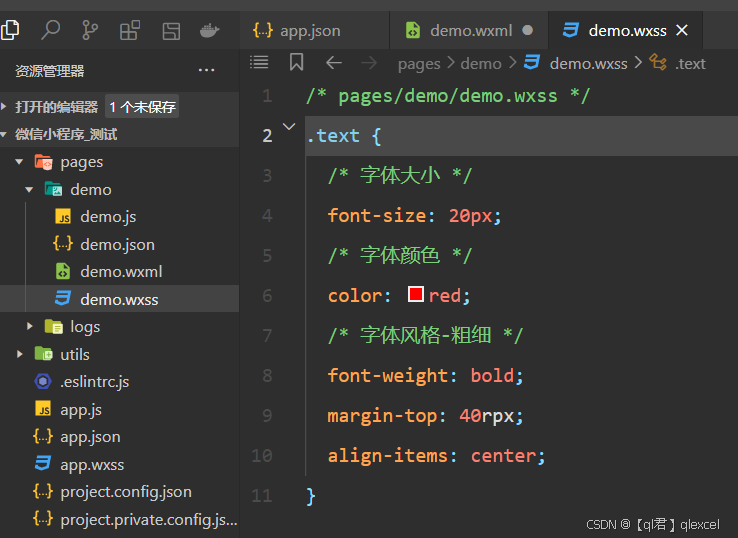
Task: Click the demo breadcrumb
Action: click(x=481, y=64)
